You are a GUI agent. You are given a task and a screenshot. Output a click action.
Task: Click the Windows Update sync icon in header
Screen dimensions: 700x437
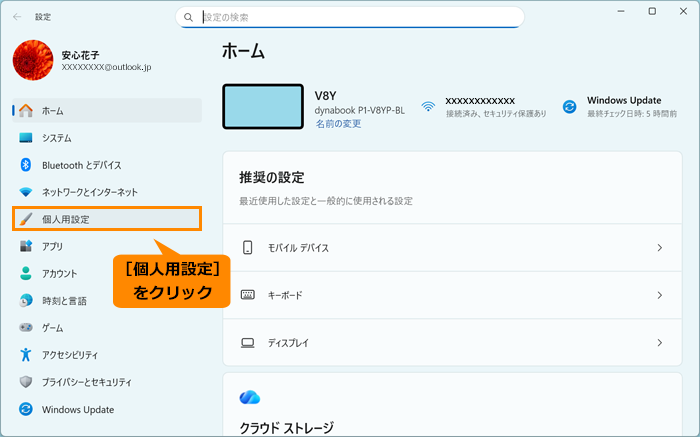569,107
